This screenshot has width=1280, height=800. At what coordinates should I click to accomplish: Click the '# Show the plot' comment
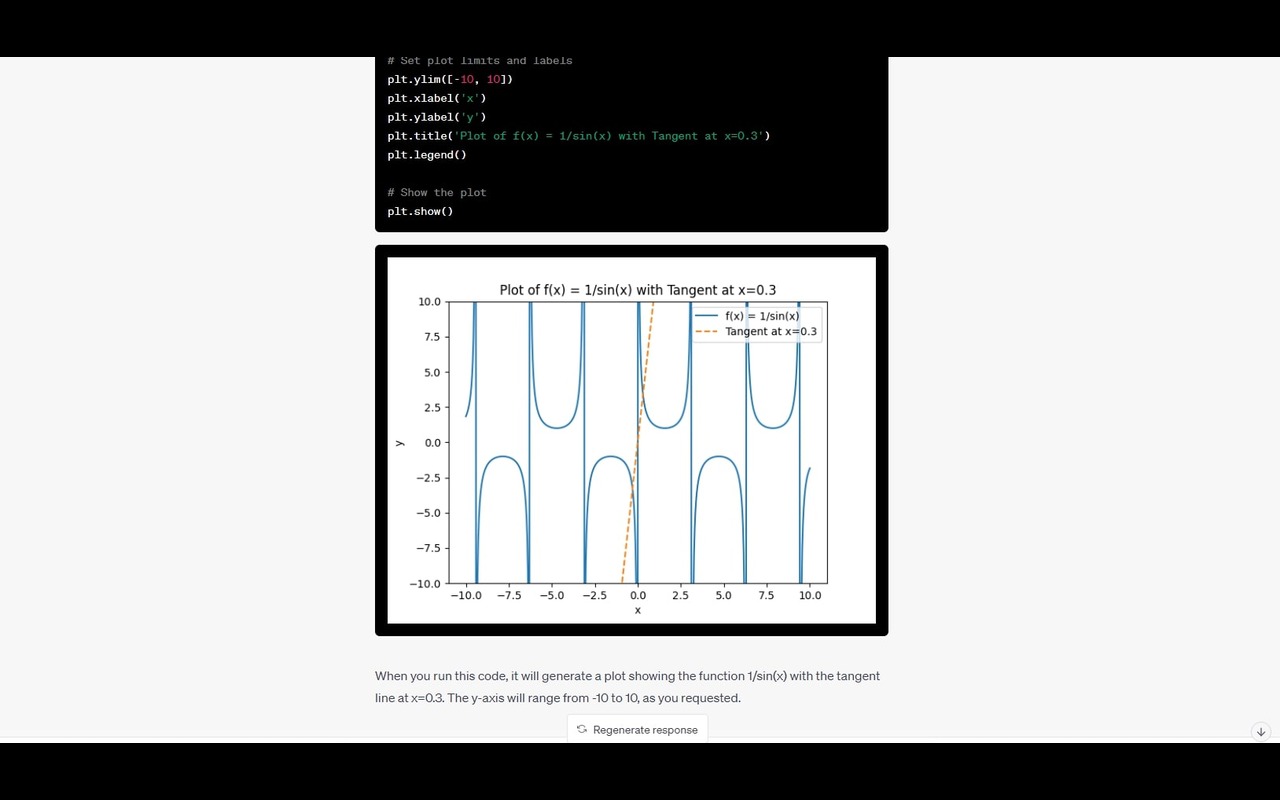437,192
